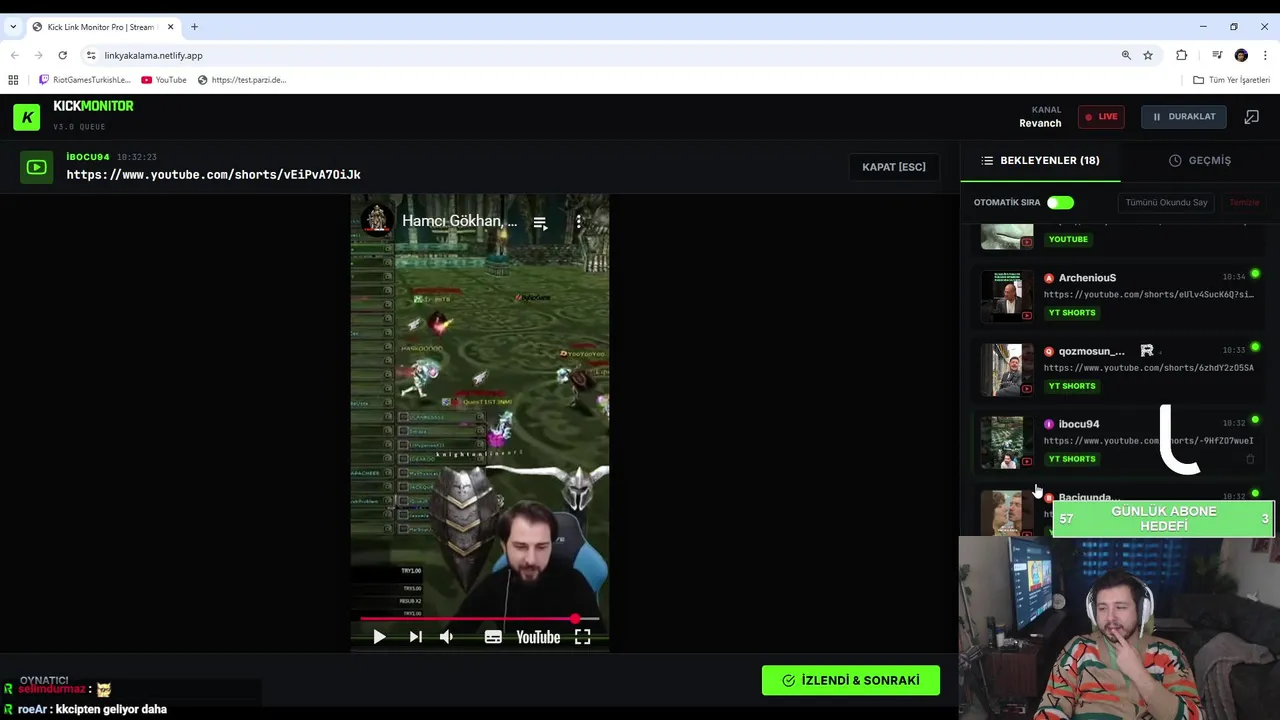Click the YT SHORTS tag on qozmosun_ entry
The width and height of the screenshot is (1280, 720).
click(x=1072, y=386)
